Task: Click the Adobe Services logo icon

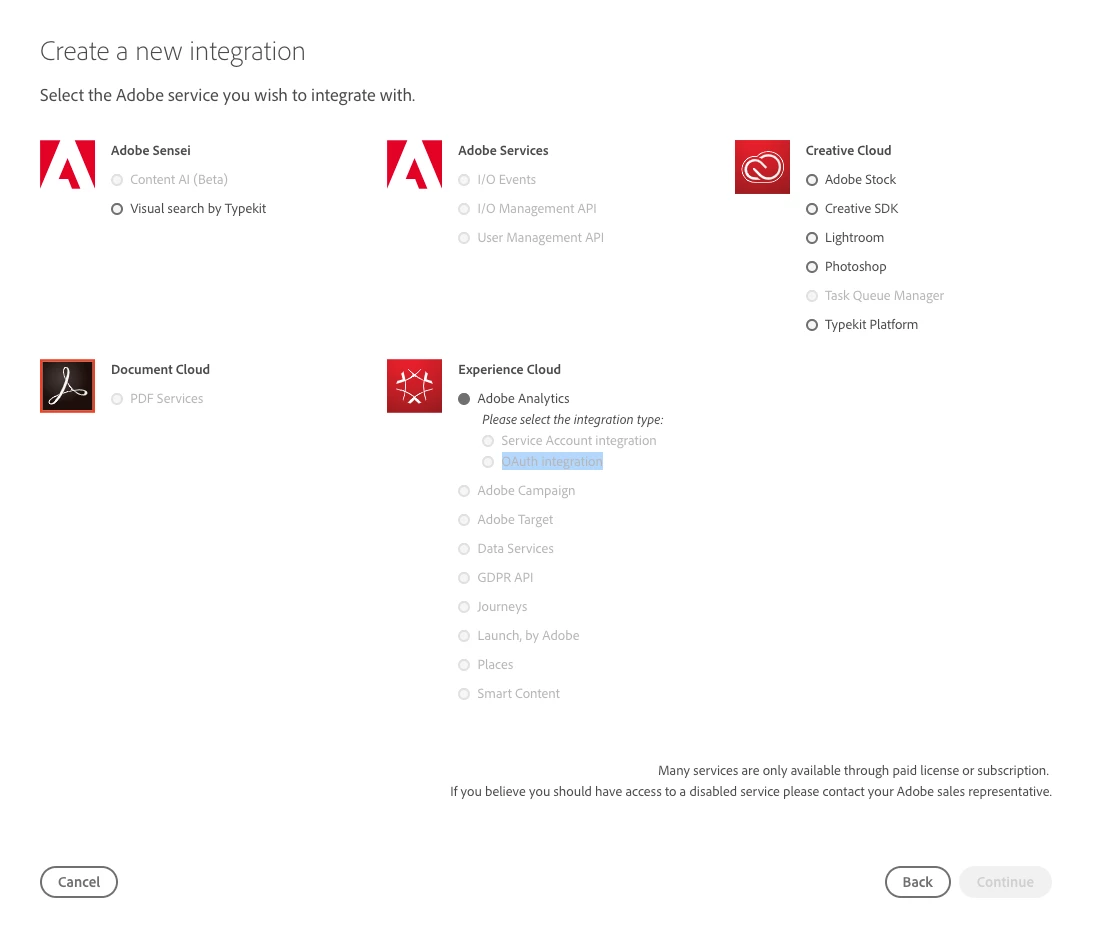Action: tap(414, 165)
